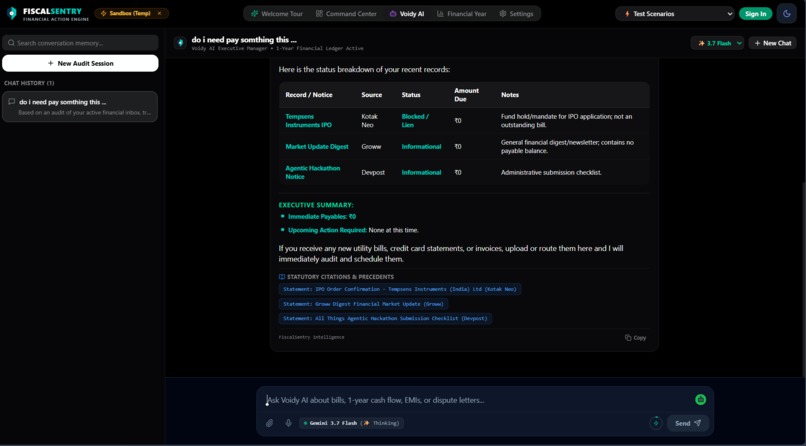
Task: Start a New Audit Session
Action: click(80, 63)
